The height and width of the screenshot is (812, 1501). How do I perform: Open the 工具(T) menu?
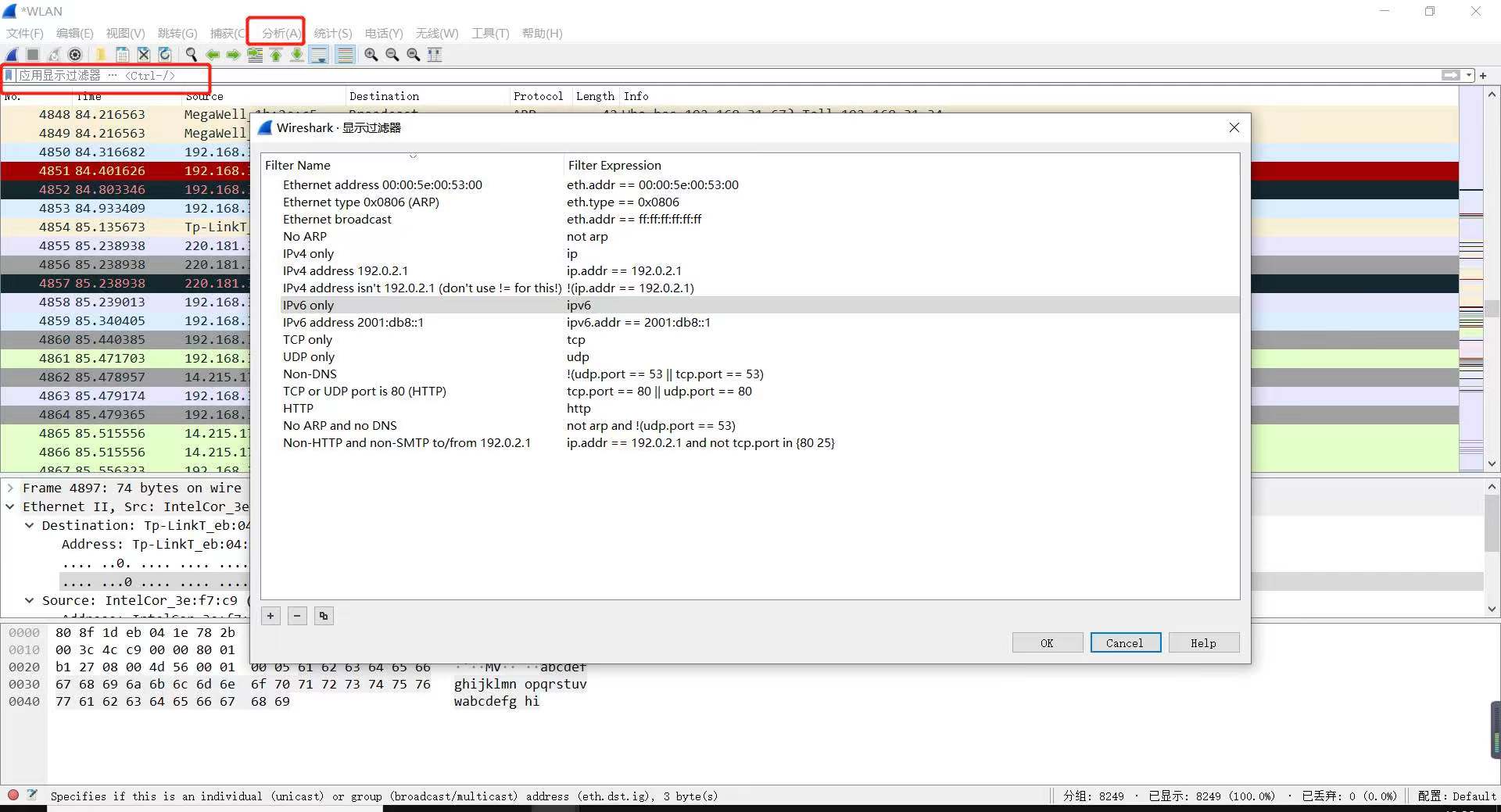(x=490, y=33)
